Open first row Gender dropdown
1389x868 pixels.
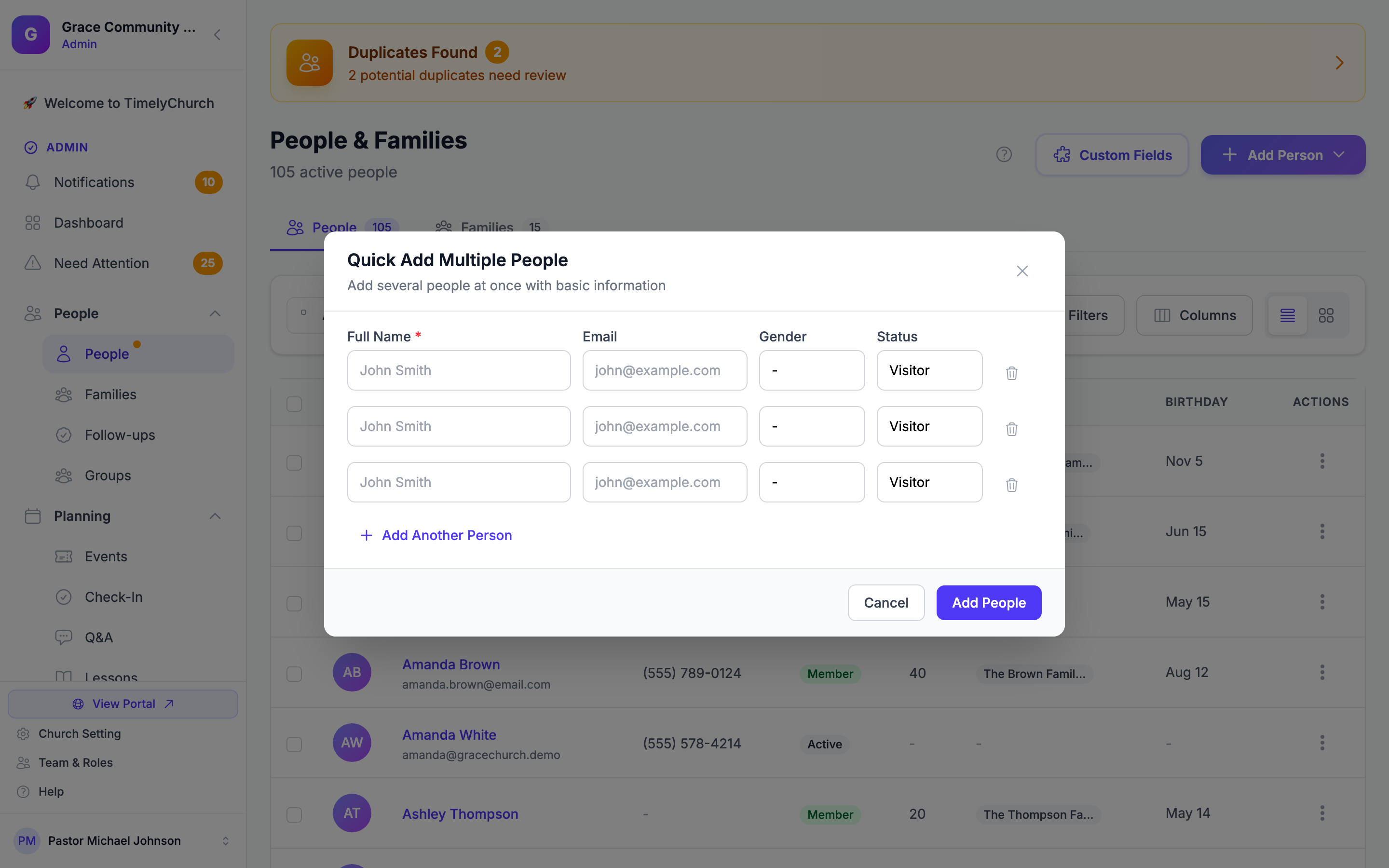pos(812,370)
